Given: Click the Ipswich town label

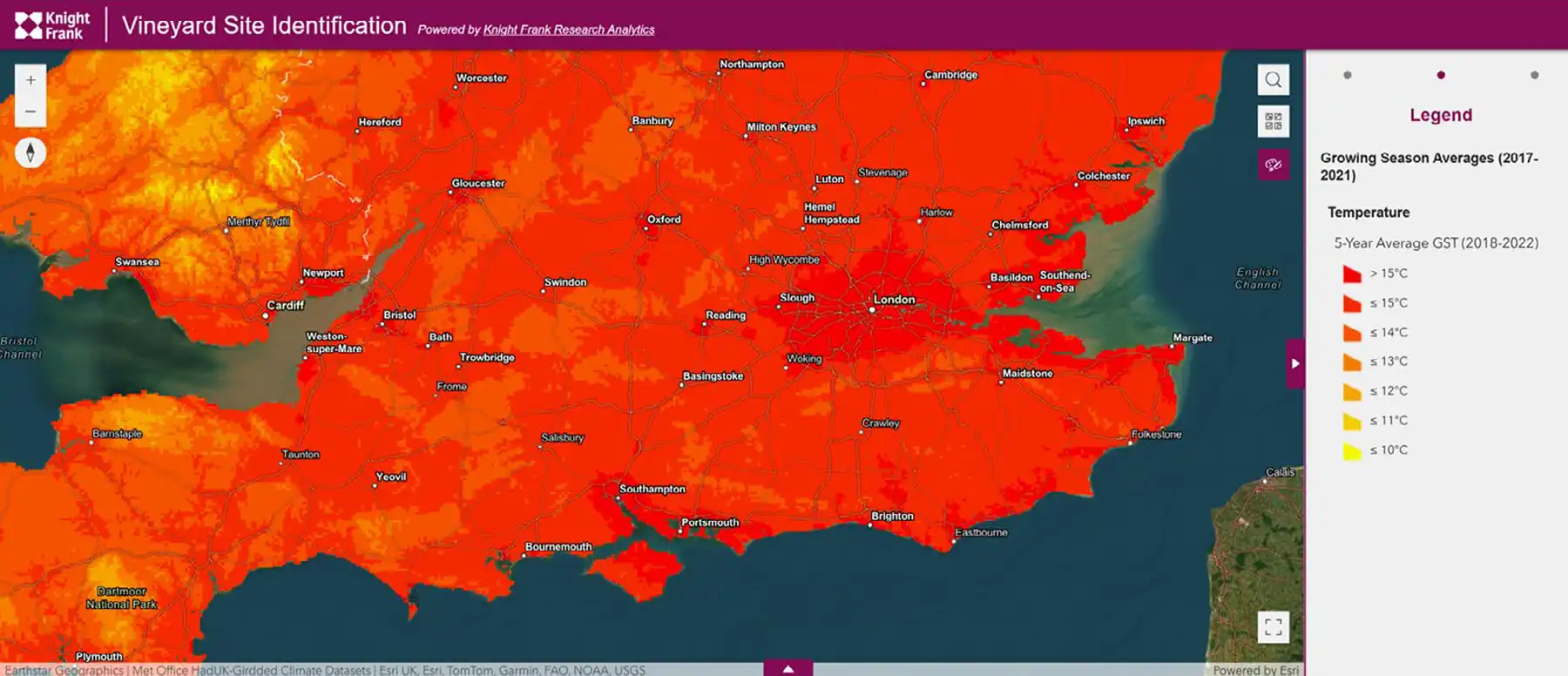Looking at the screenshot, I should tap(1146, 121).
